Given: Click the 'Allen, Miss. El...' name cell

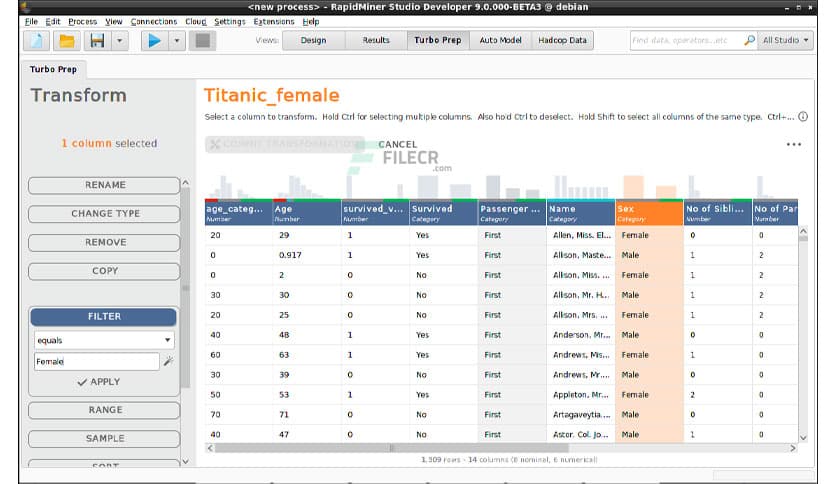Looking at the screenshot, I should (581, 235).
